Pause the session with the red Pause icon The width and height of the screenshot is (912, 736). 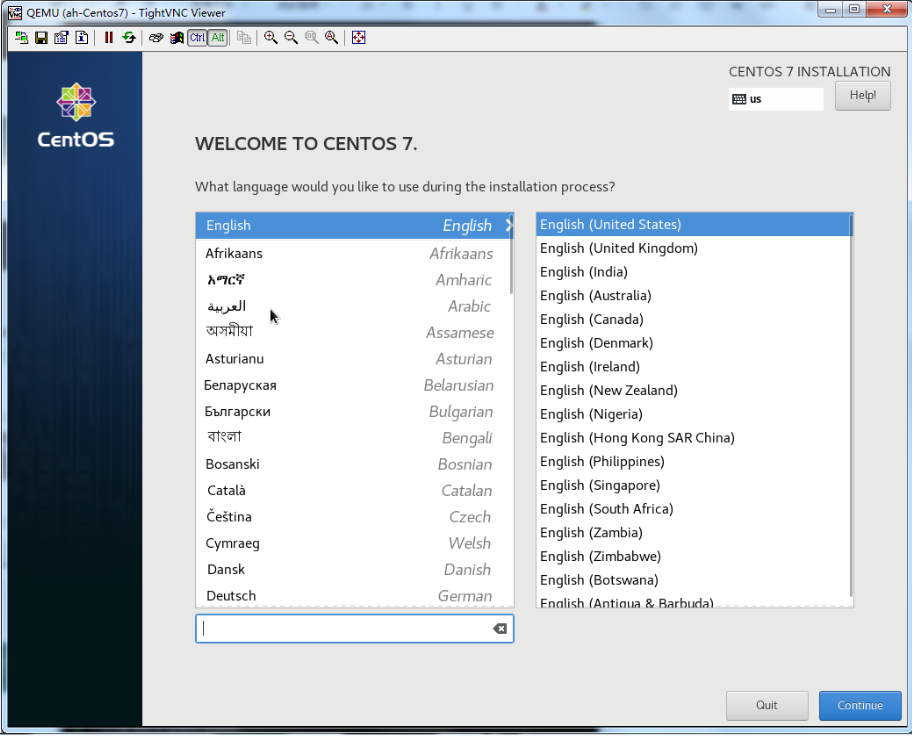(108, 38)
